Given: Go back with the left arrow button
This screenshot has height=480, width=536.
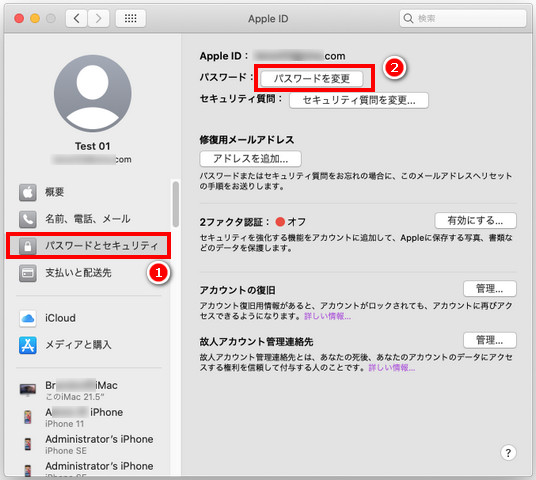Looking at the screenshot, I should click(77, 18).
